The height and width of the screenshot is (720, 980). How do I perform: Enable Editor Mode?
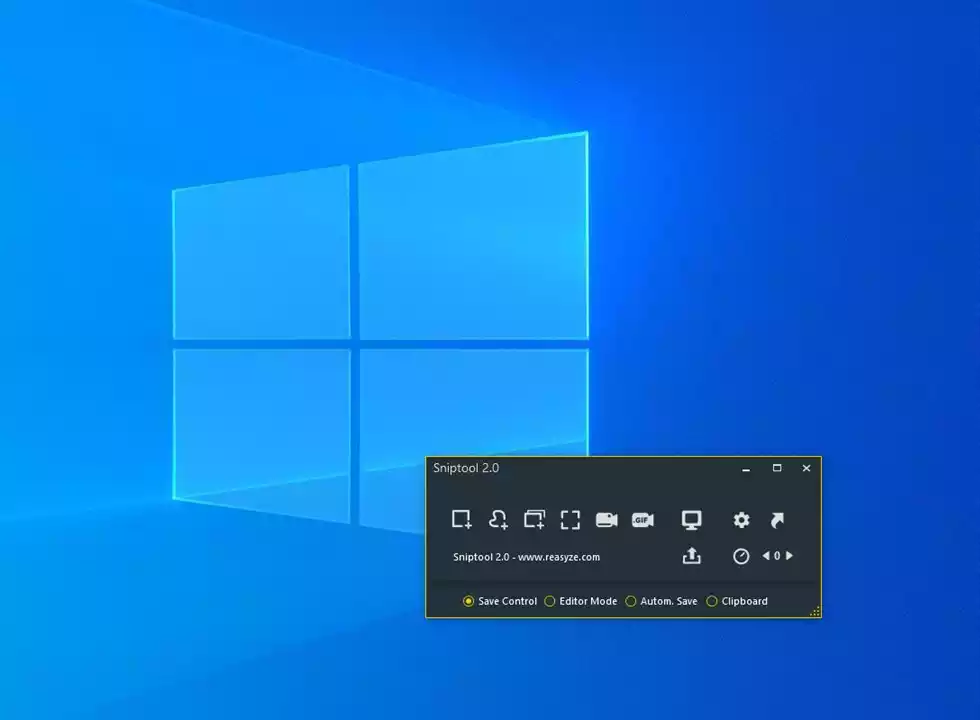tap(550, 601)
